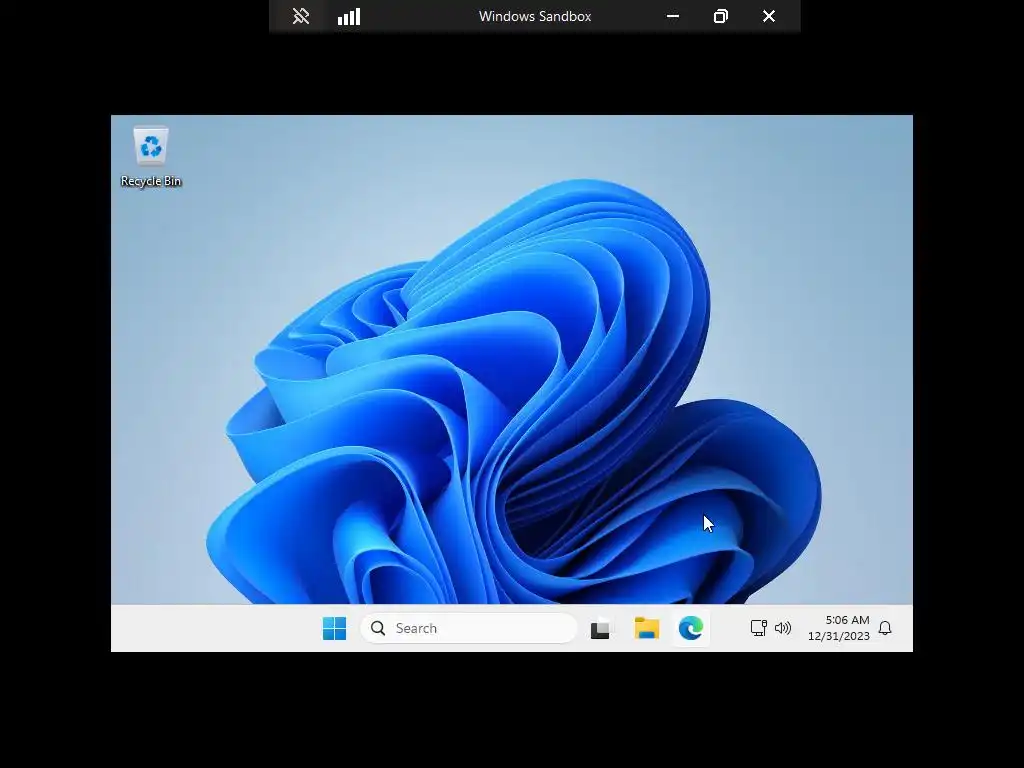Image resolution: width=1024 pixels, height=768 pixels.
Task: Open Task View on the taskbar
Action: click(601, 628)
